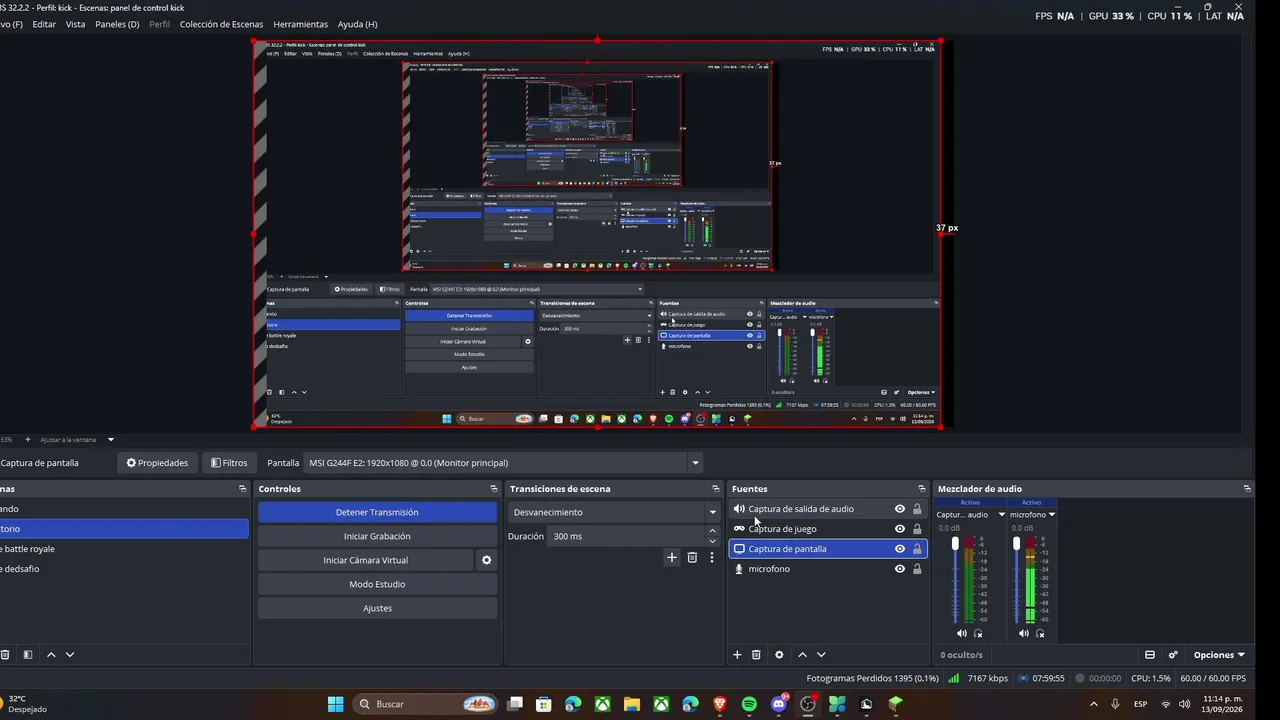Hide the microfono source

tap(900, 569)
